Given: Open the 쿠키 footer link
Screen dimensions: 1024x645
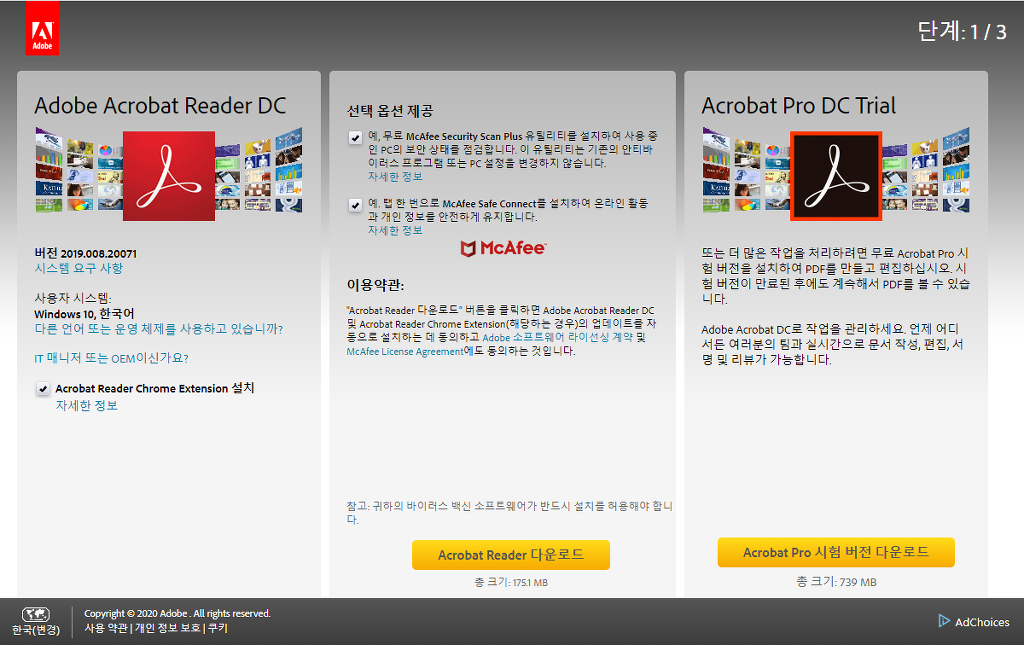Looking at the screenshot, I should [217, 628].
